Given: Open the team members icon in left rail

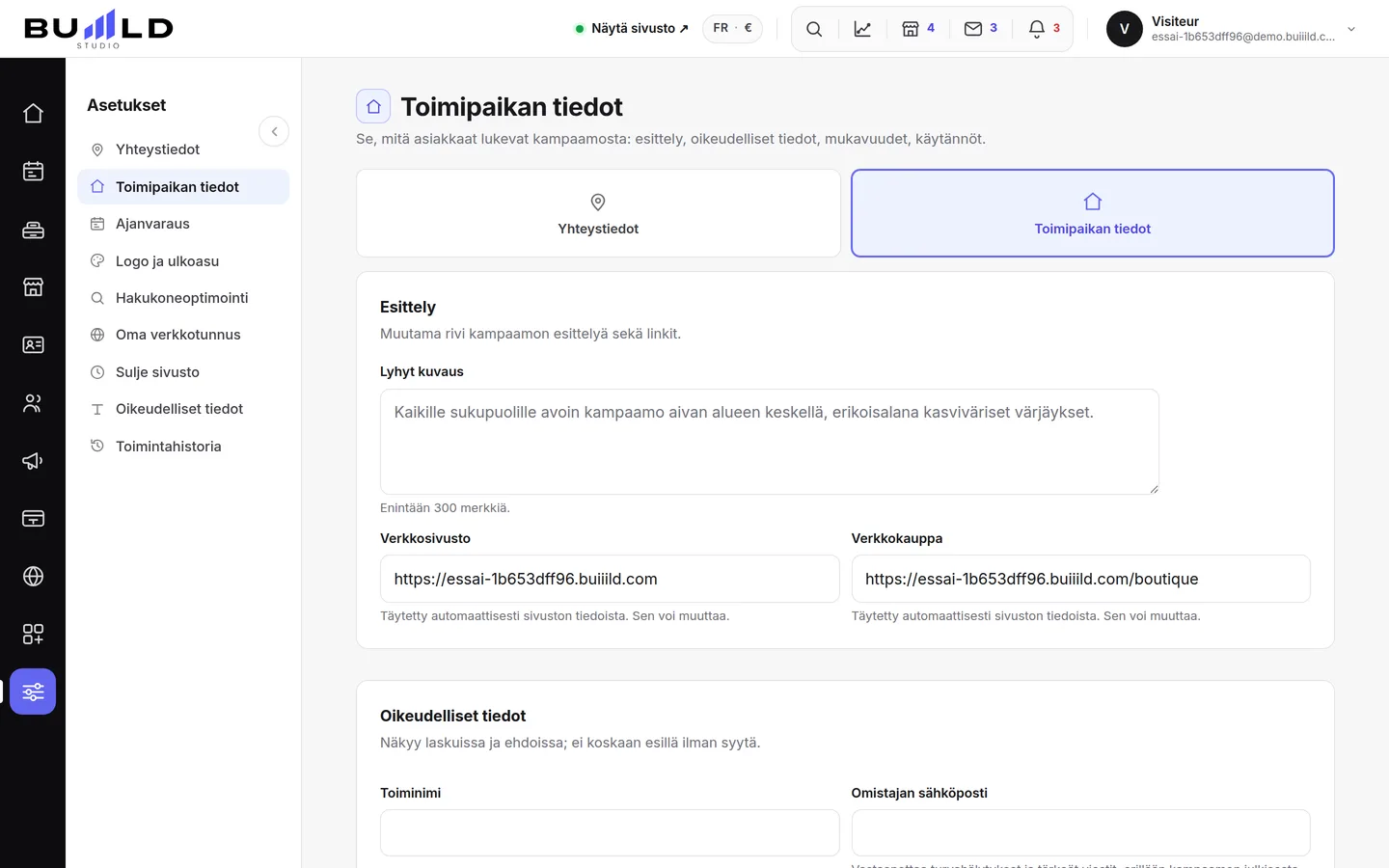Looking at the screenshot, I should [x=33, y=403].
